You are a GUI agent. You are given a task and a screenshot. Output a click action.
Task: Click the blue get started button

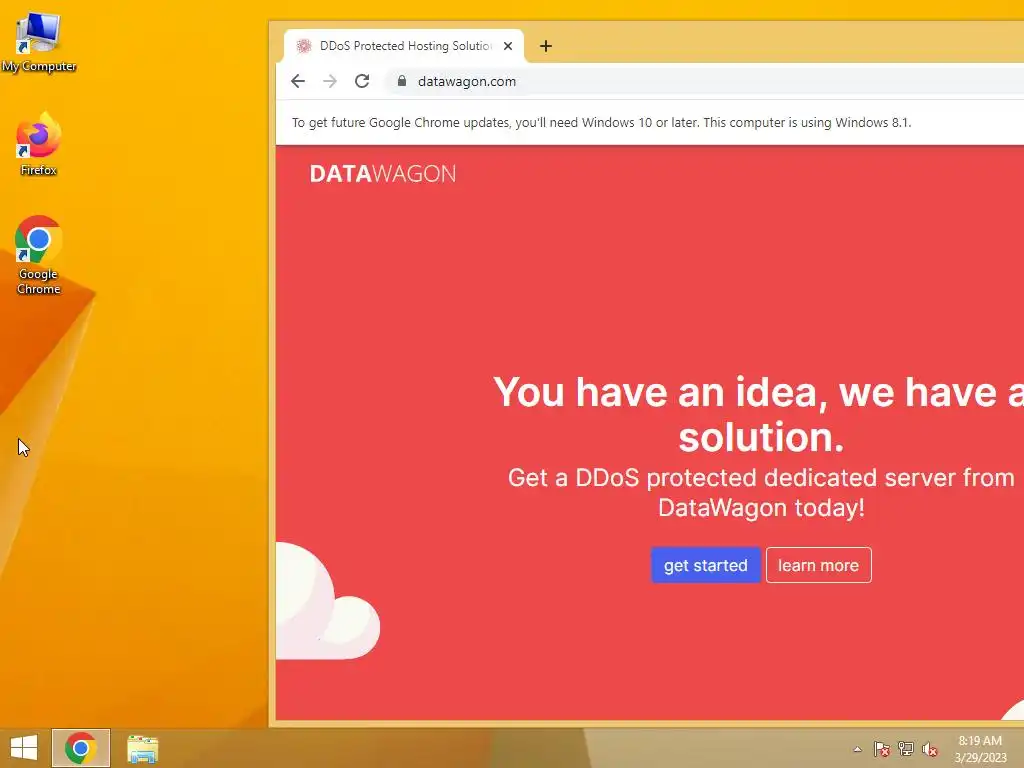705,565
